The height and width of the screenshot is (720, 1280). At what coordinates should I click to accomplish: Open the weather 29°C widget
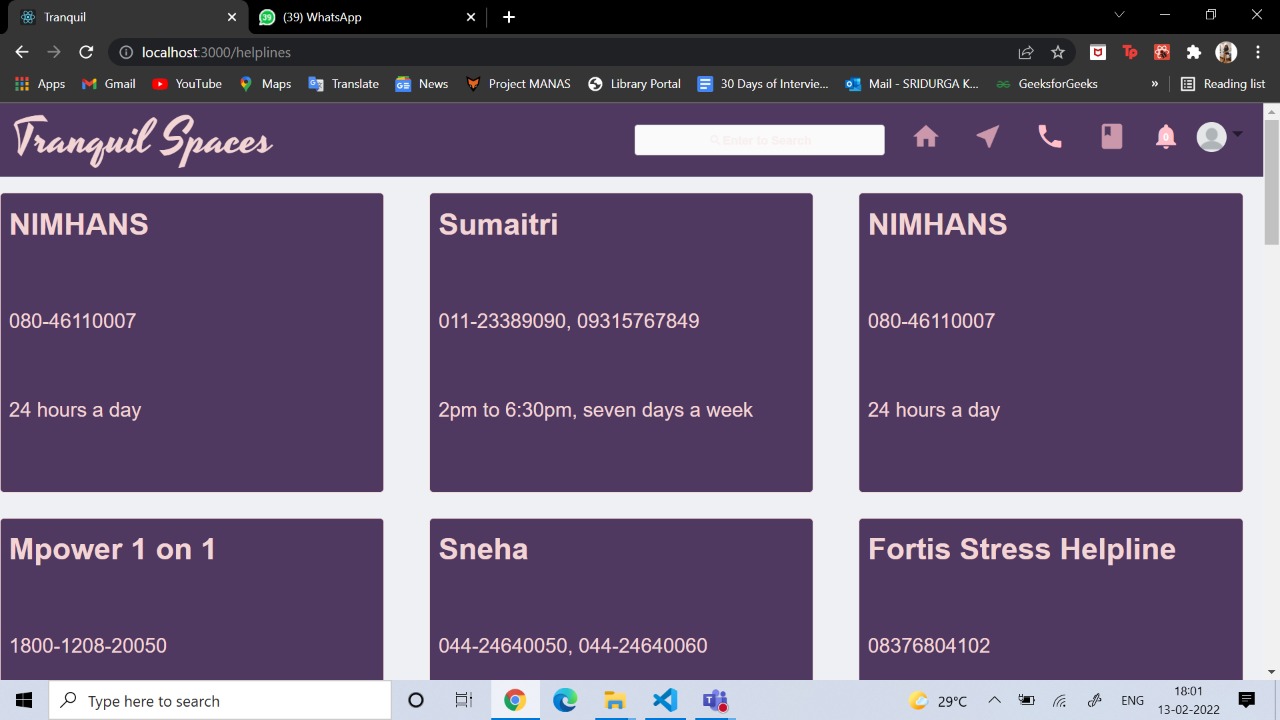pyautogui.click(x=937, y=701)
